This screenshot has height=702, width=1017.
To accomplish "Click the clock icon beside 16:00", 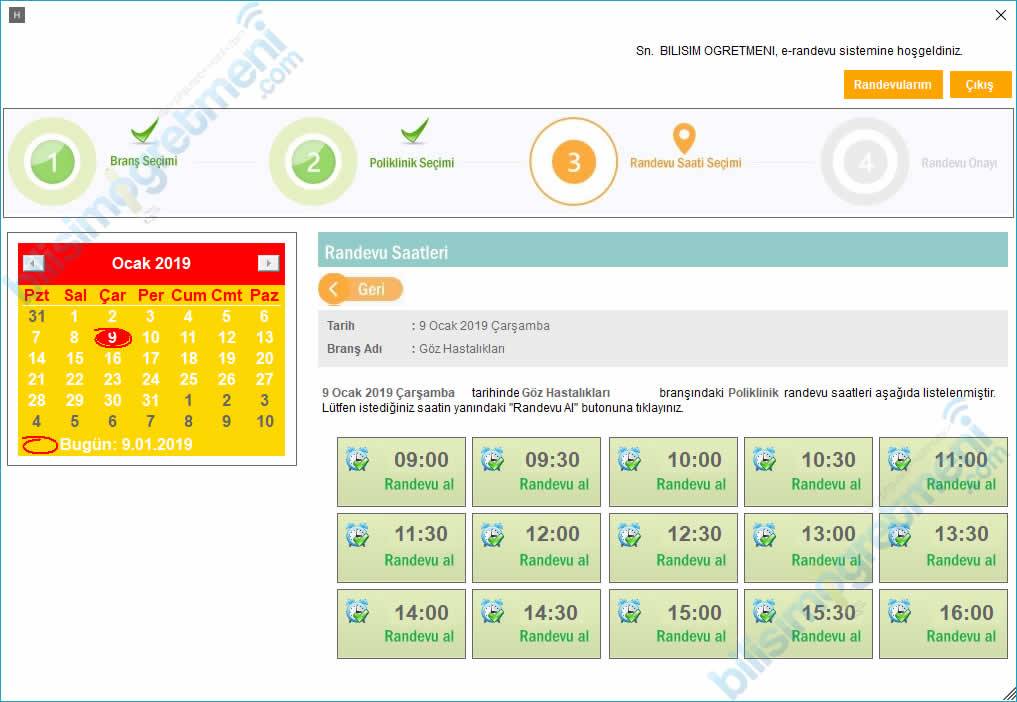I will [899, 611].
